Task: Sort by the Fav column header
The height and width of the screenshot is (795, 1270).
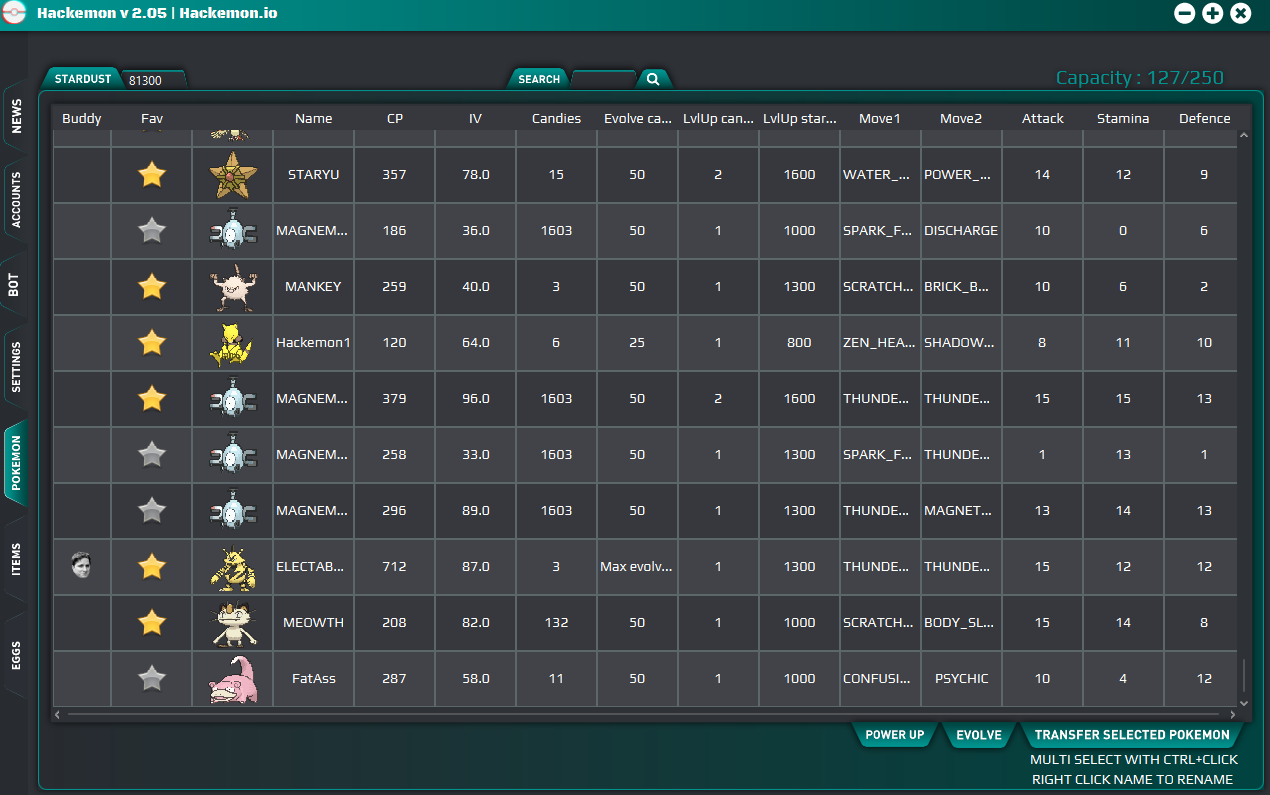Action: [151, 118]
